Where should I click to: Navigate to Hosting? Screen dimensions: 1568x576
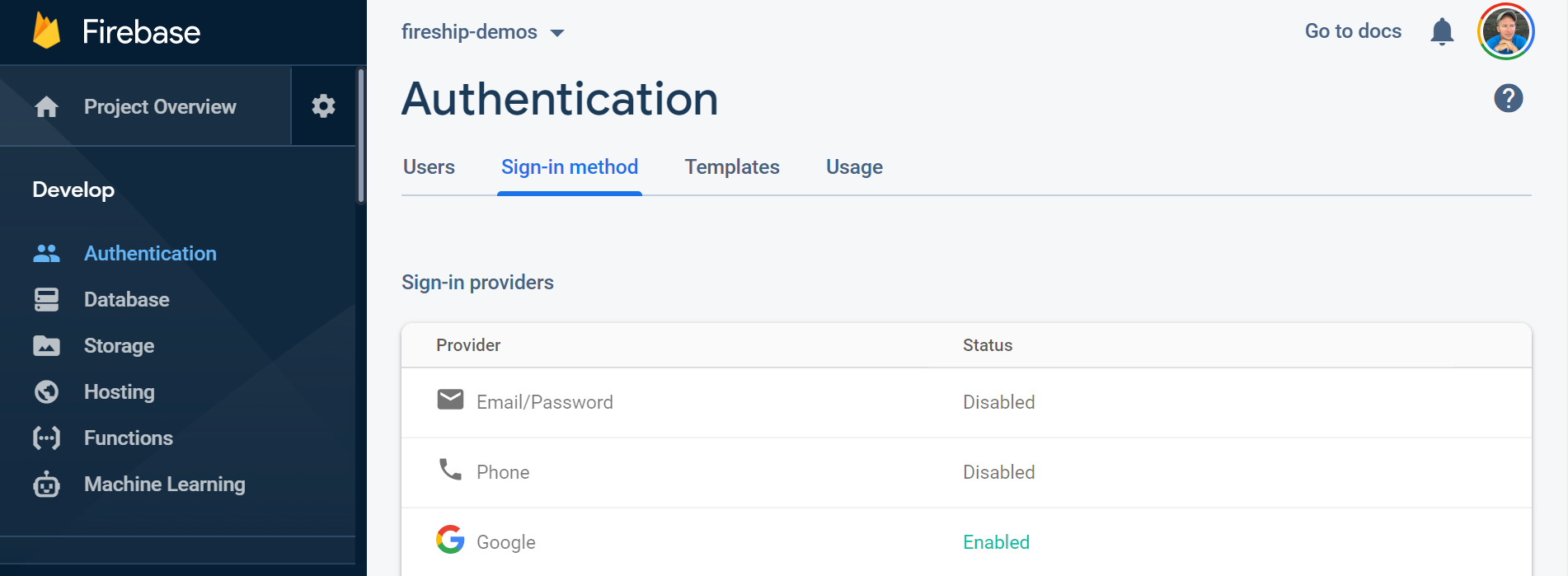pos(119,391)
